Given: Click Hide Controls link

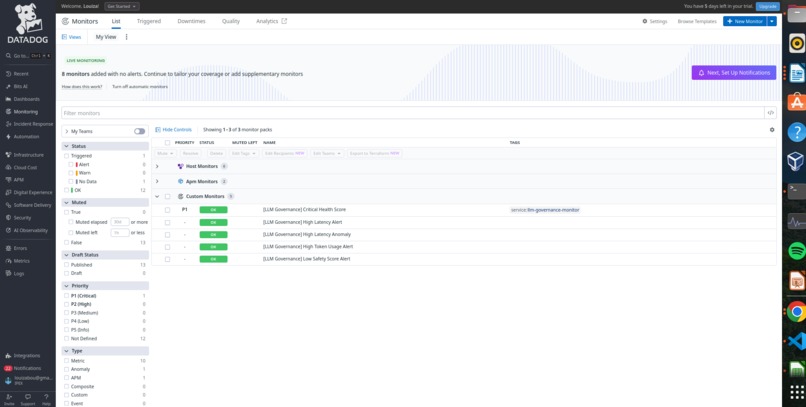Looking at the screenshot, I should point(173,130).
